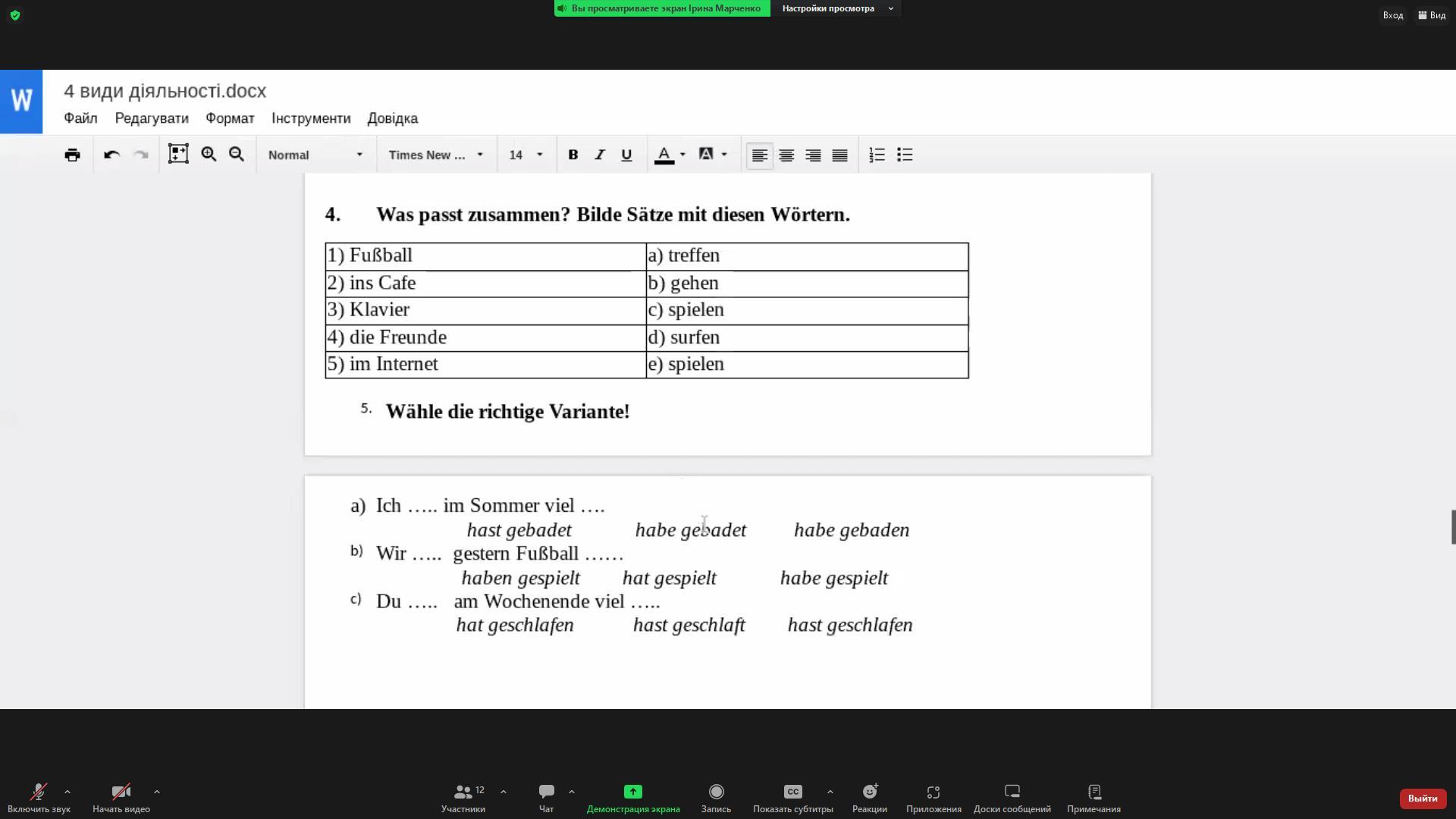Click the red Выйти button
This screenshot has width=1456, height=819.
point(1422,798)
